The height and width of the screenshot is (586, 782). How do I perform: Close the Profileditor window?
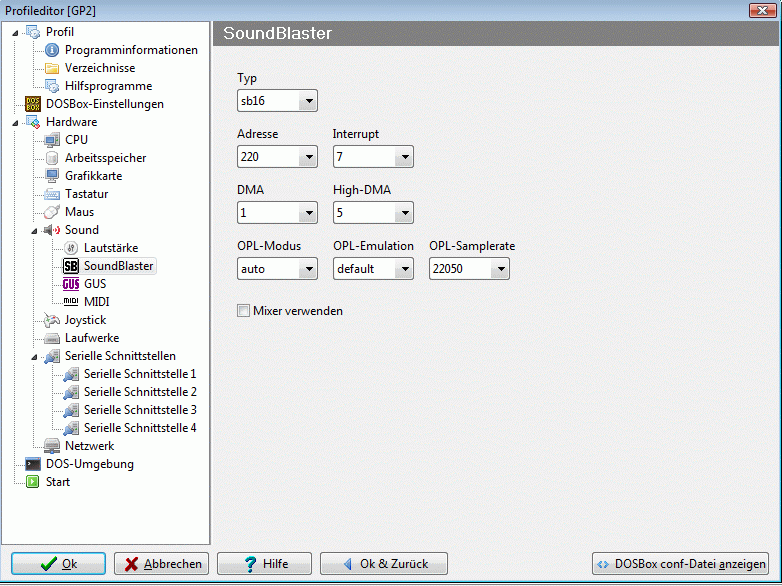point(762,10)
